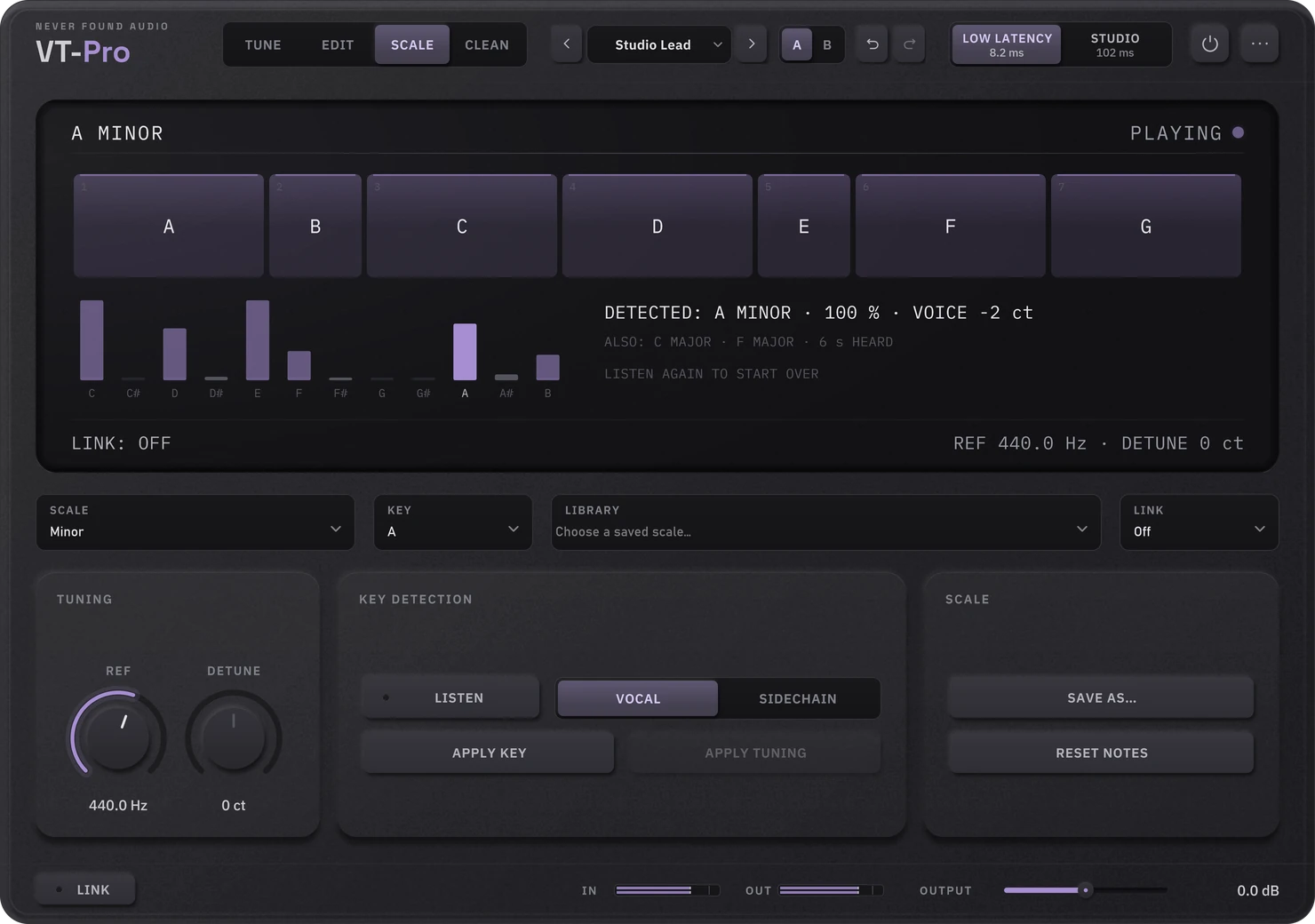The image size is (1315, 924).
Task: Open the three-dot more options menu
Action: pos(1260,44)
